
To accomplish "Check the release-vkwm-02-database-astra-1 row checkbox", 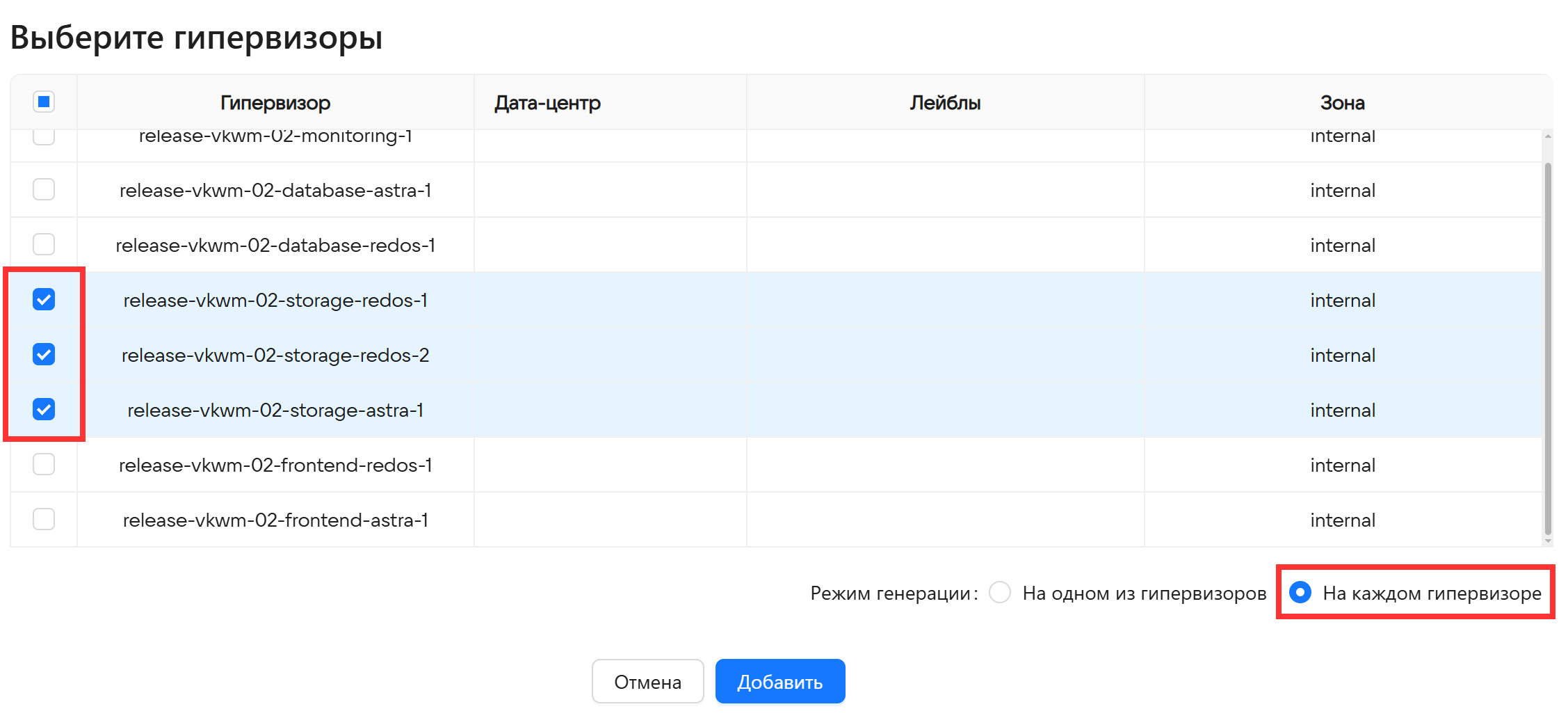I will [x=44, y=189].
